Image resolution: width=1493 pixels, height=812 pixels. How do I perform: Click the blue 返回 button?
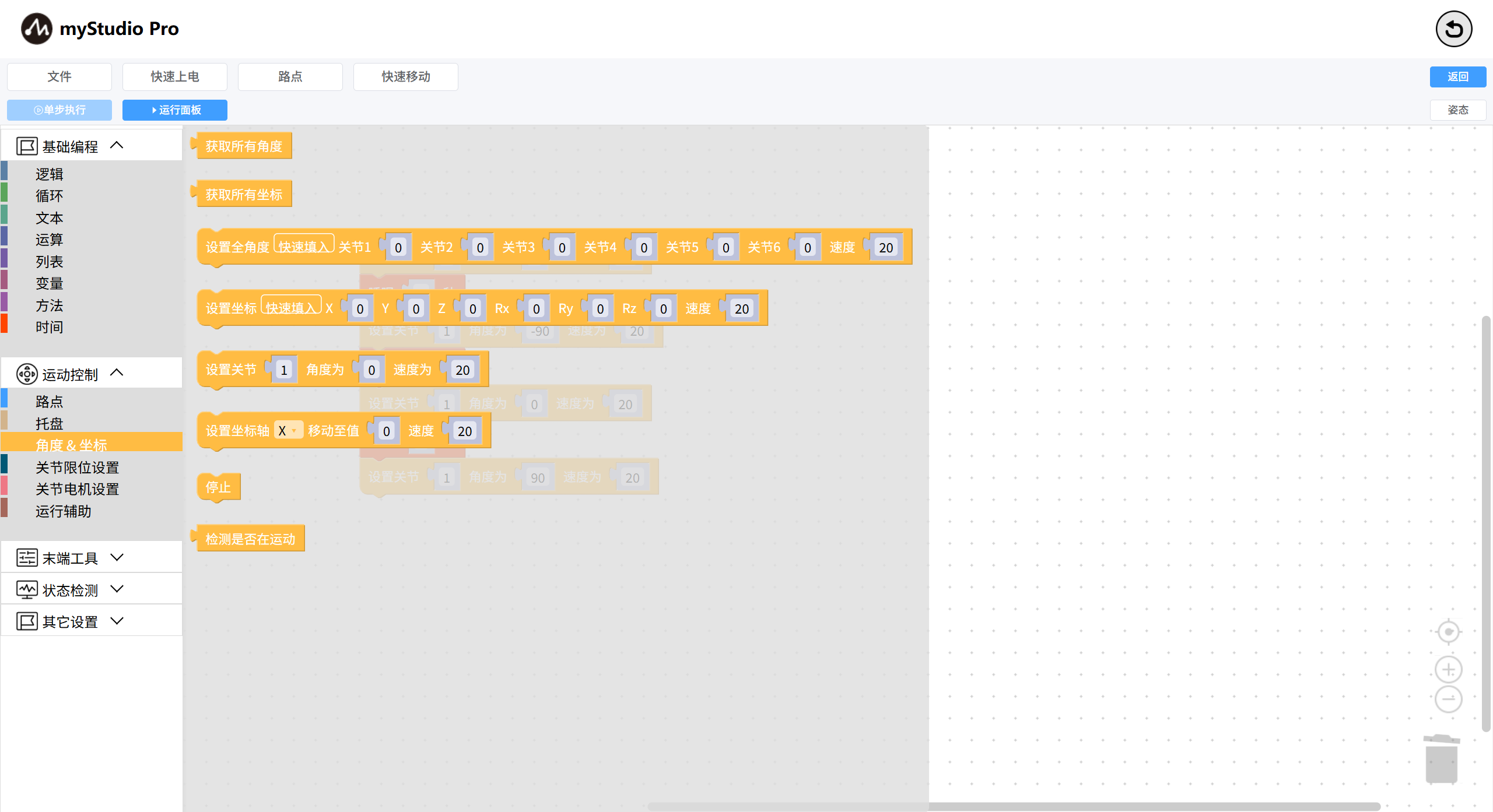[x=1457, y=76]
